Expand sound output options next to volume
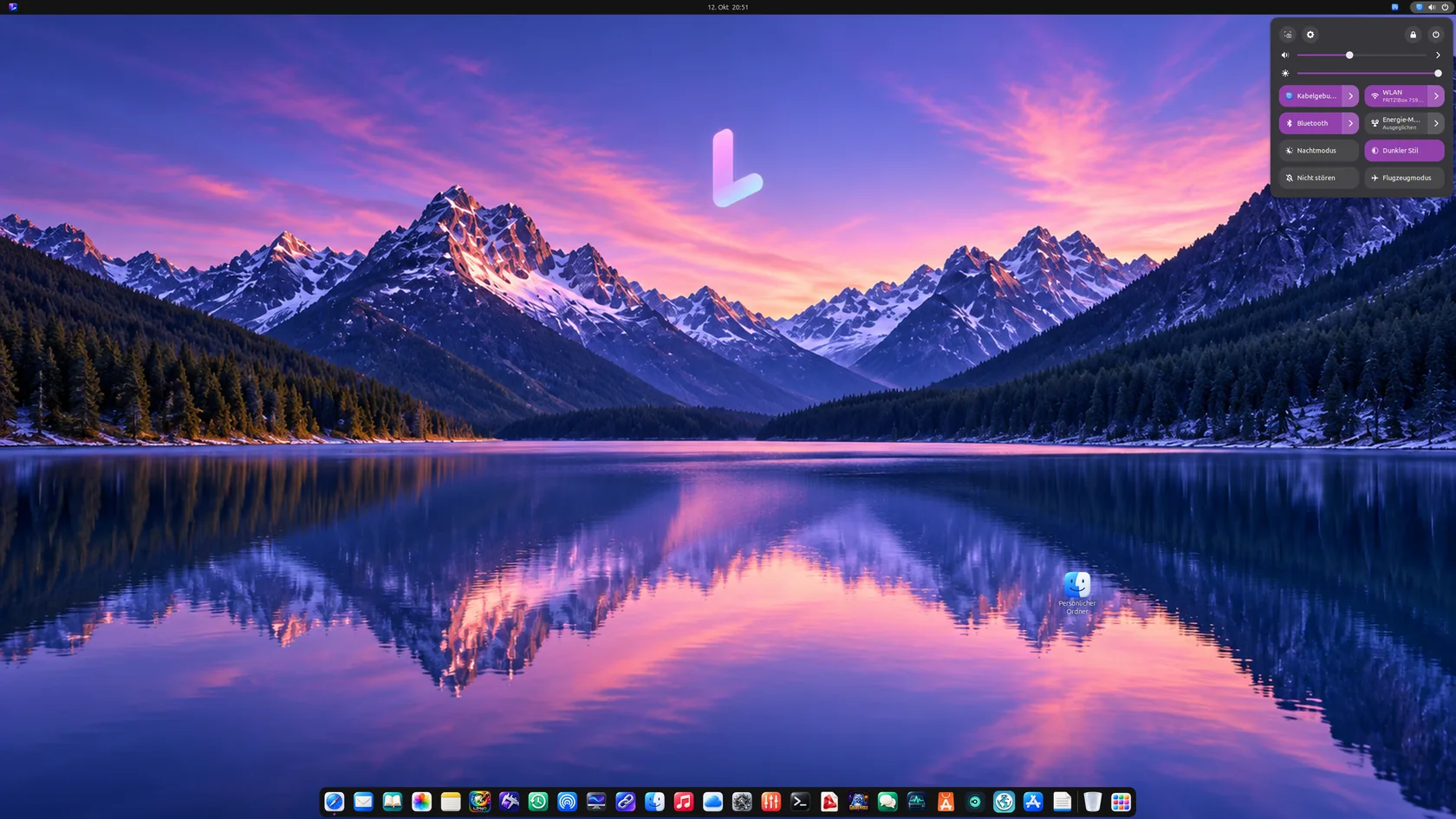The height and width of the screenshot is (819, 1456). pyautogui.click(x=1438, y=55)
